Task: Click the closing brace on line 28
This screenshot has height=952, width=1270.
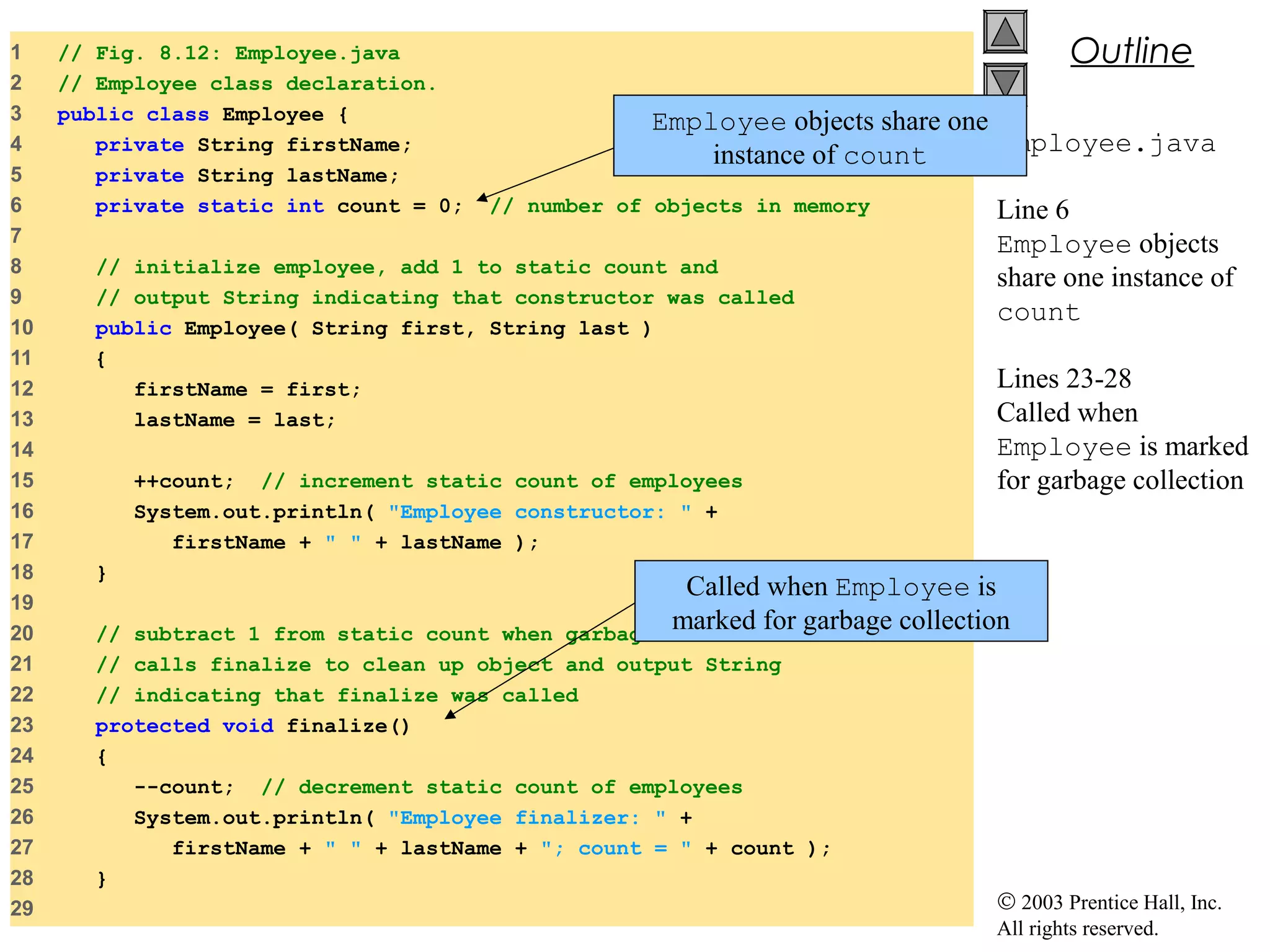Action: (102, 879)
